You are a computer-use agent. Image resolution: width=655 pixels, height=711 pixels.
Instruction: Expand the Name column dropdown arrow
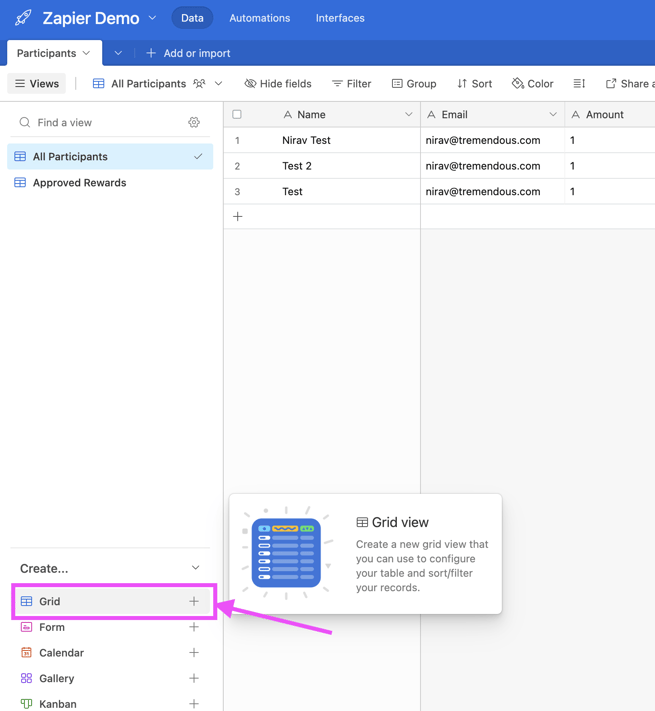click(408, 115)
